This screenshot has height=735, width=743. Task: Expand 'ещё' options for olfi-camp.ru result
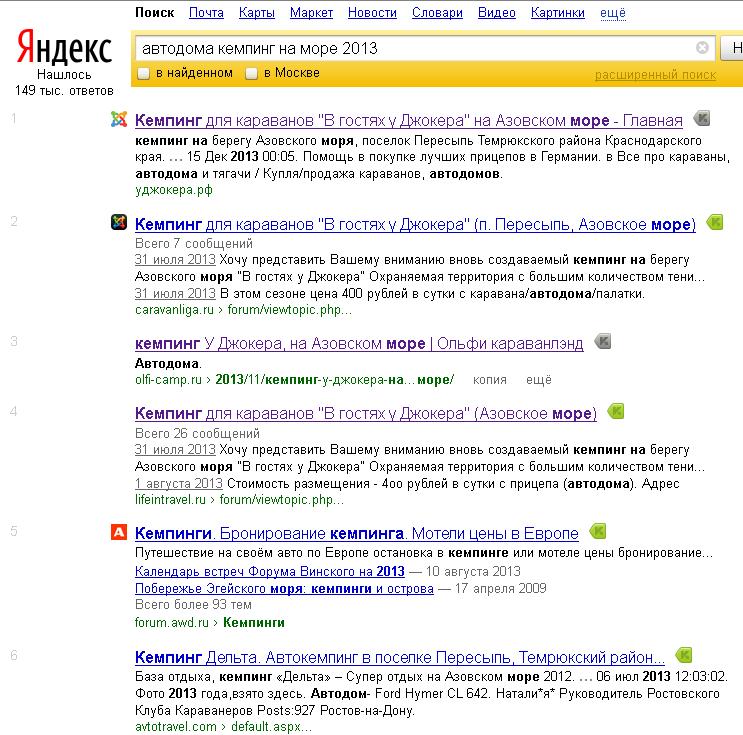pos(539,380)
